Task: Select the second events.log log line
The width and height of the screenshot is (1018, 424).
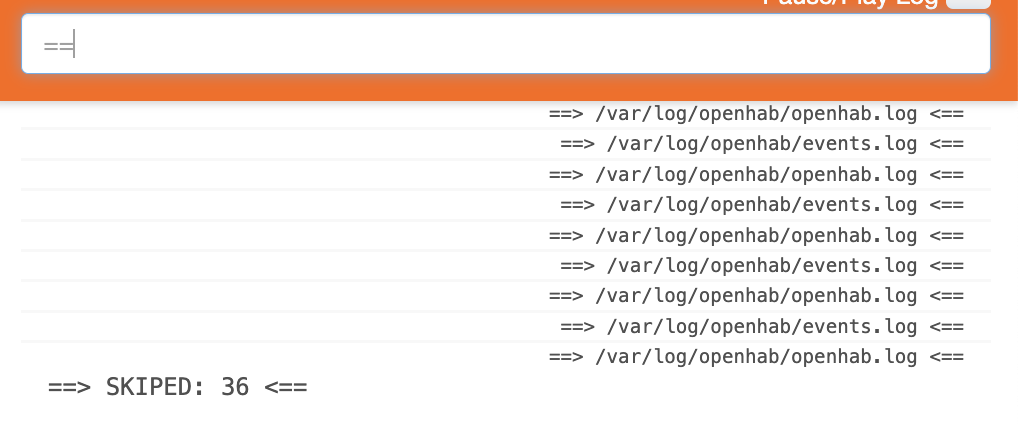Action: click(762, 205)
